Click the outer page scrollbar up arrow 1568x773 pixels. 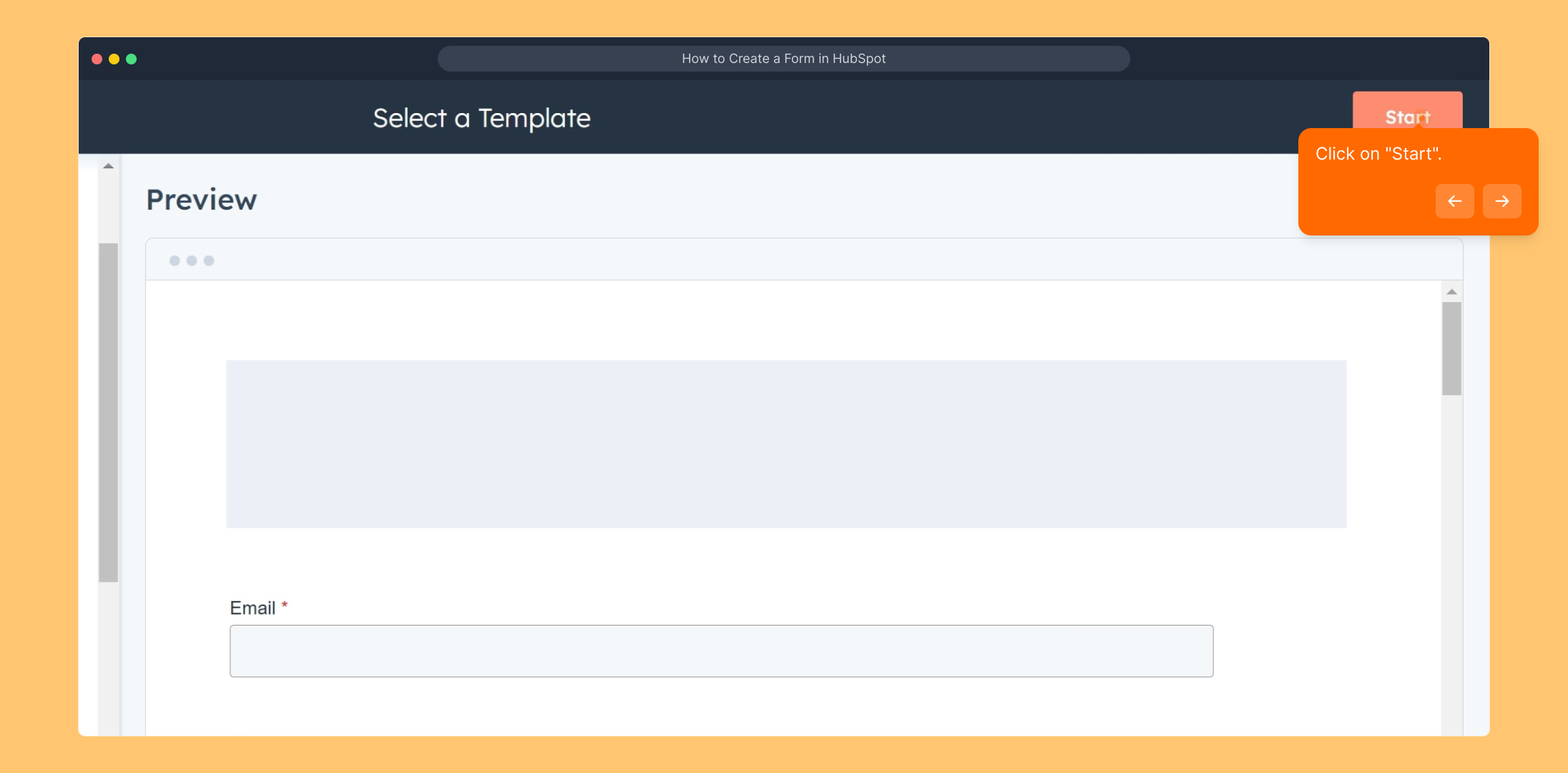click(x=109, y=166)
